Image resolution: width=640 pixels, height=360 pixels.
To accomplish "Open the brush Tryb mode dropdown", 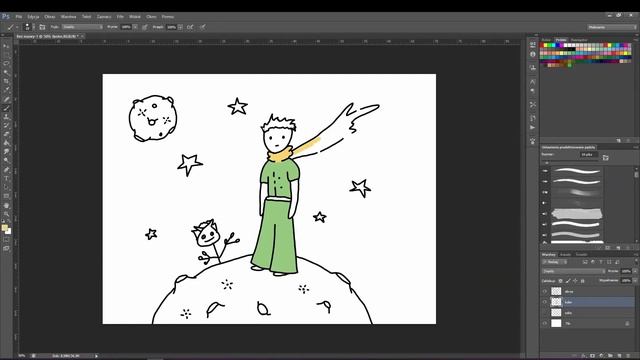I will [x=82, y=27].
